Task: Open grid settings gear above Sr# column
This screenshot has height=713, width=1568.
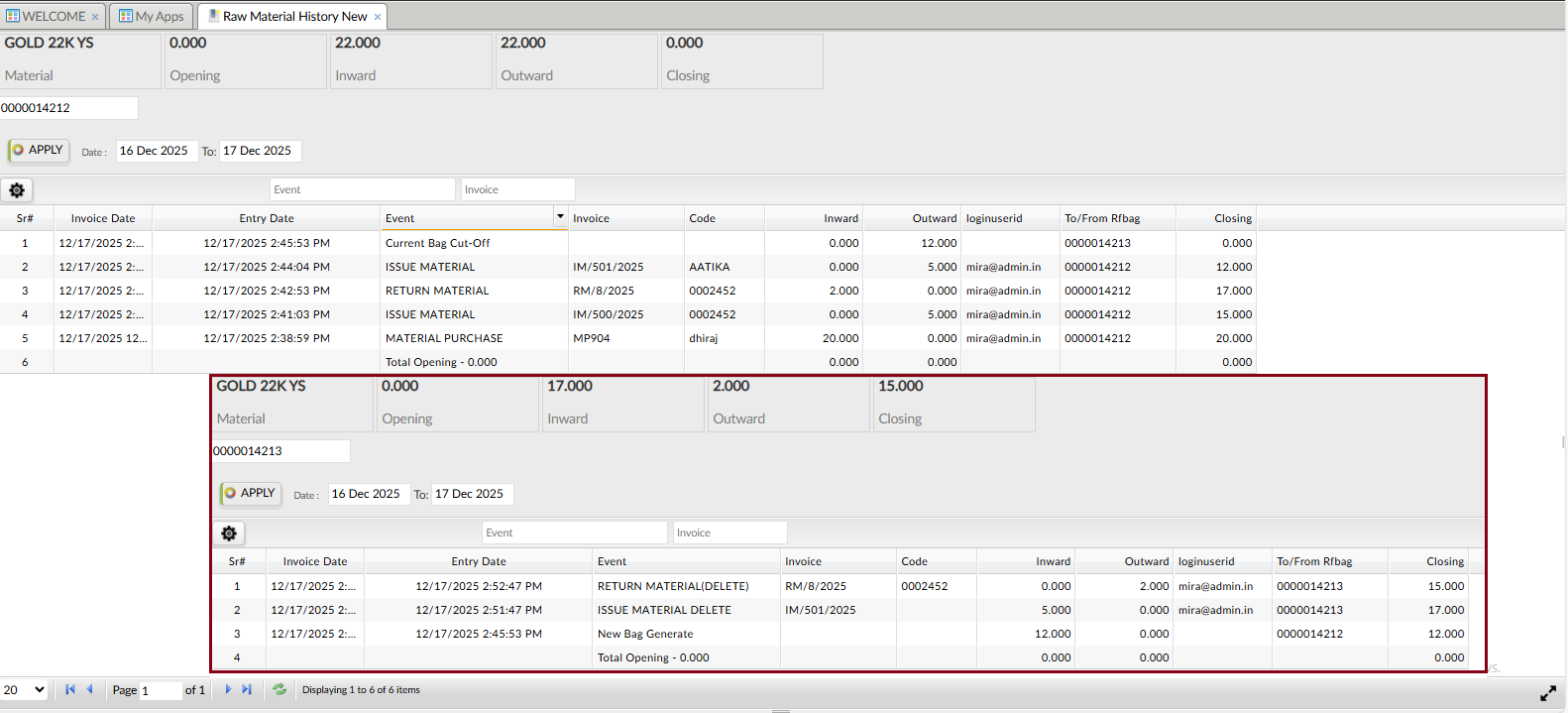Action: (17, 190)
